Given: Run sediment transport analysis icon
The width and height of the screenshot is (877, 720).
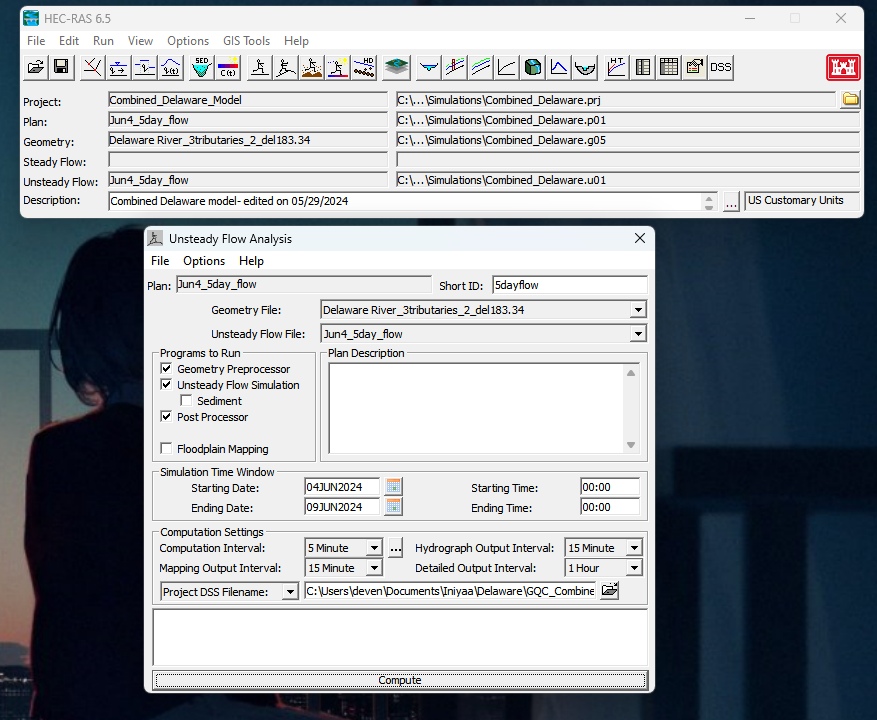Looking at the screenshot, I should 311,68.
